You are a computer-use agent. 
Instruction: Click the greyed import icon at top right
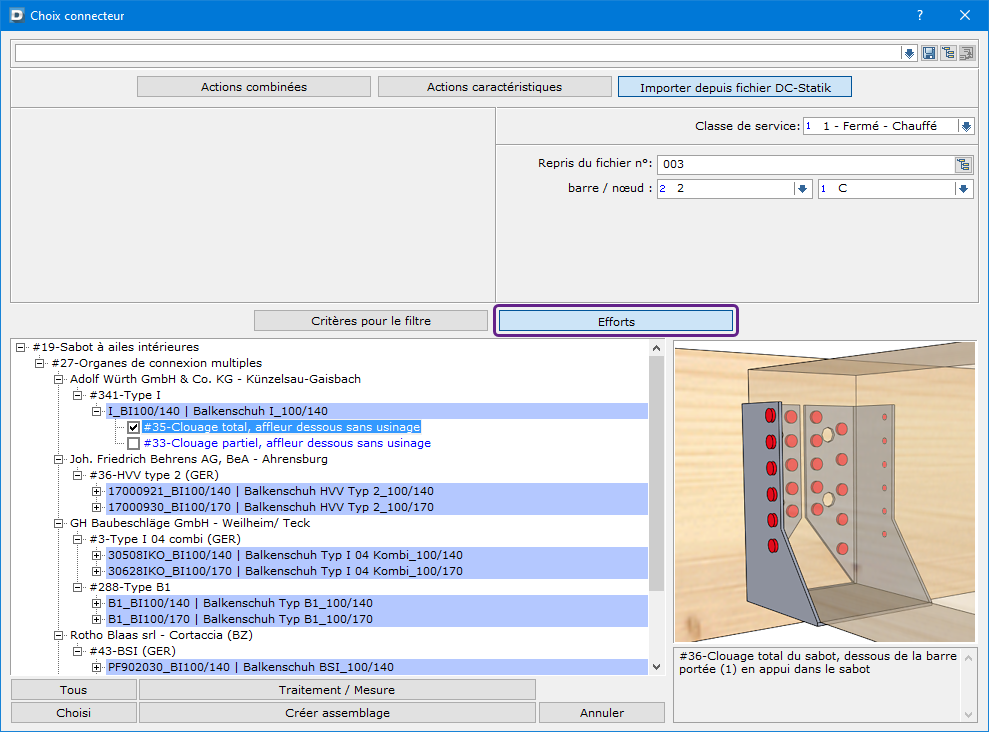966,53
